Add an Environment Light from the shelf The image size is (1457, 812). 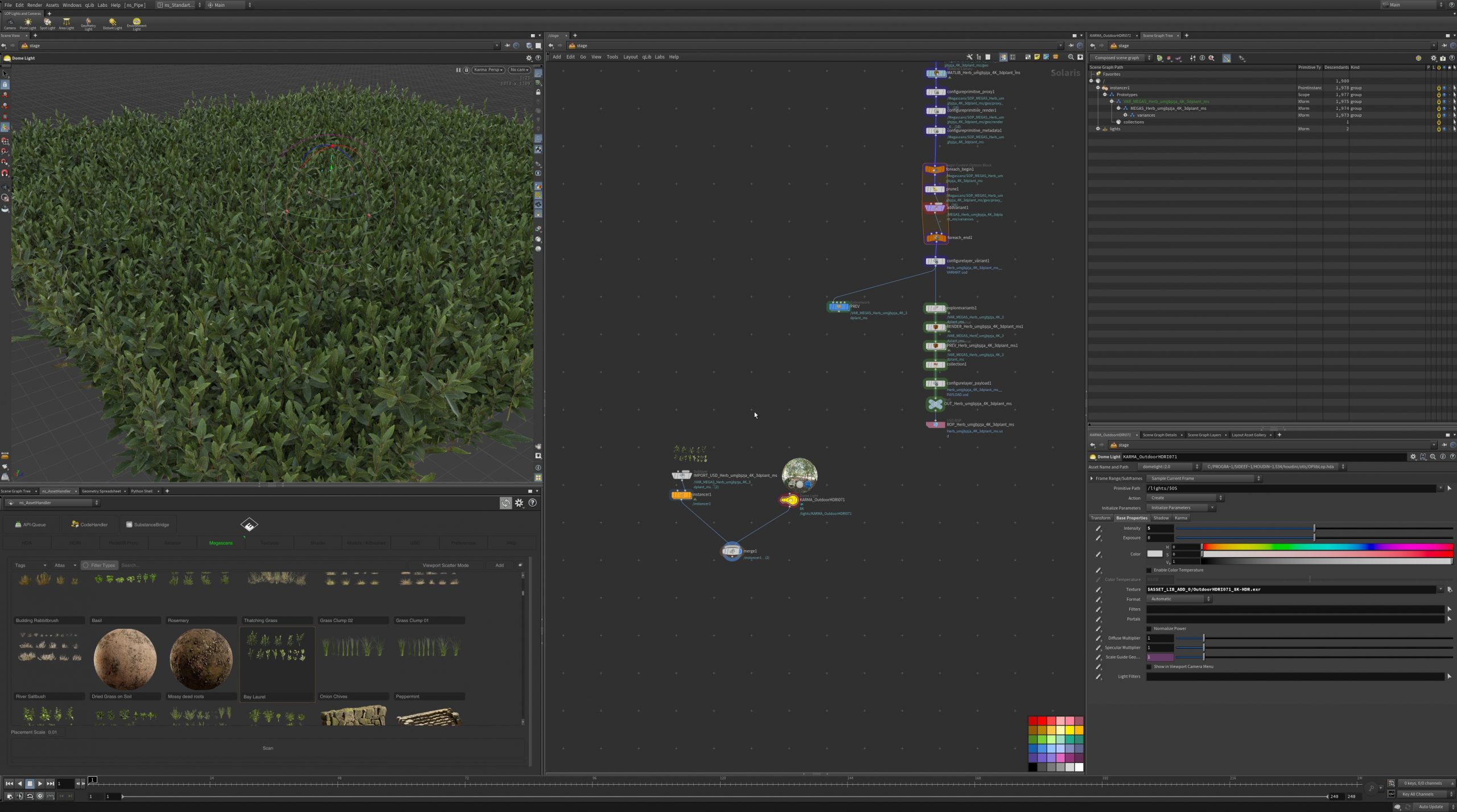point(137,23)
